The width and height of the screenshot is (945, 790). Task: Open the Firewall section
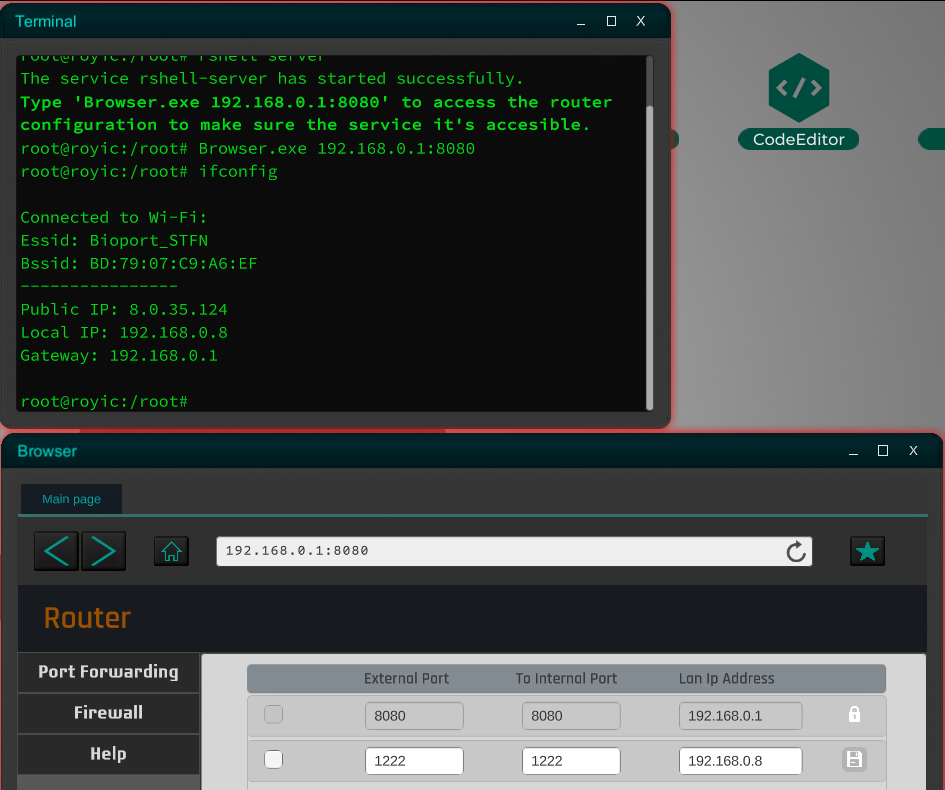pos(108,713)
